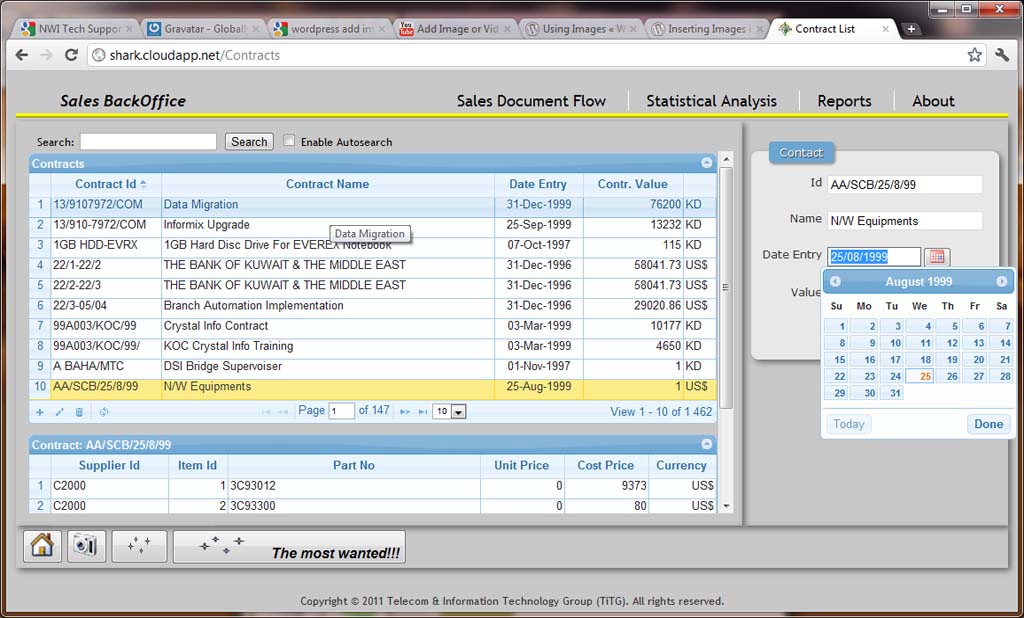Viewport: 1024px width, 618px height.
Task: Collapse the Contract AA/SCB/25/8/99 detail grid
Action: pos(707,444)
